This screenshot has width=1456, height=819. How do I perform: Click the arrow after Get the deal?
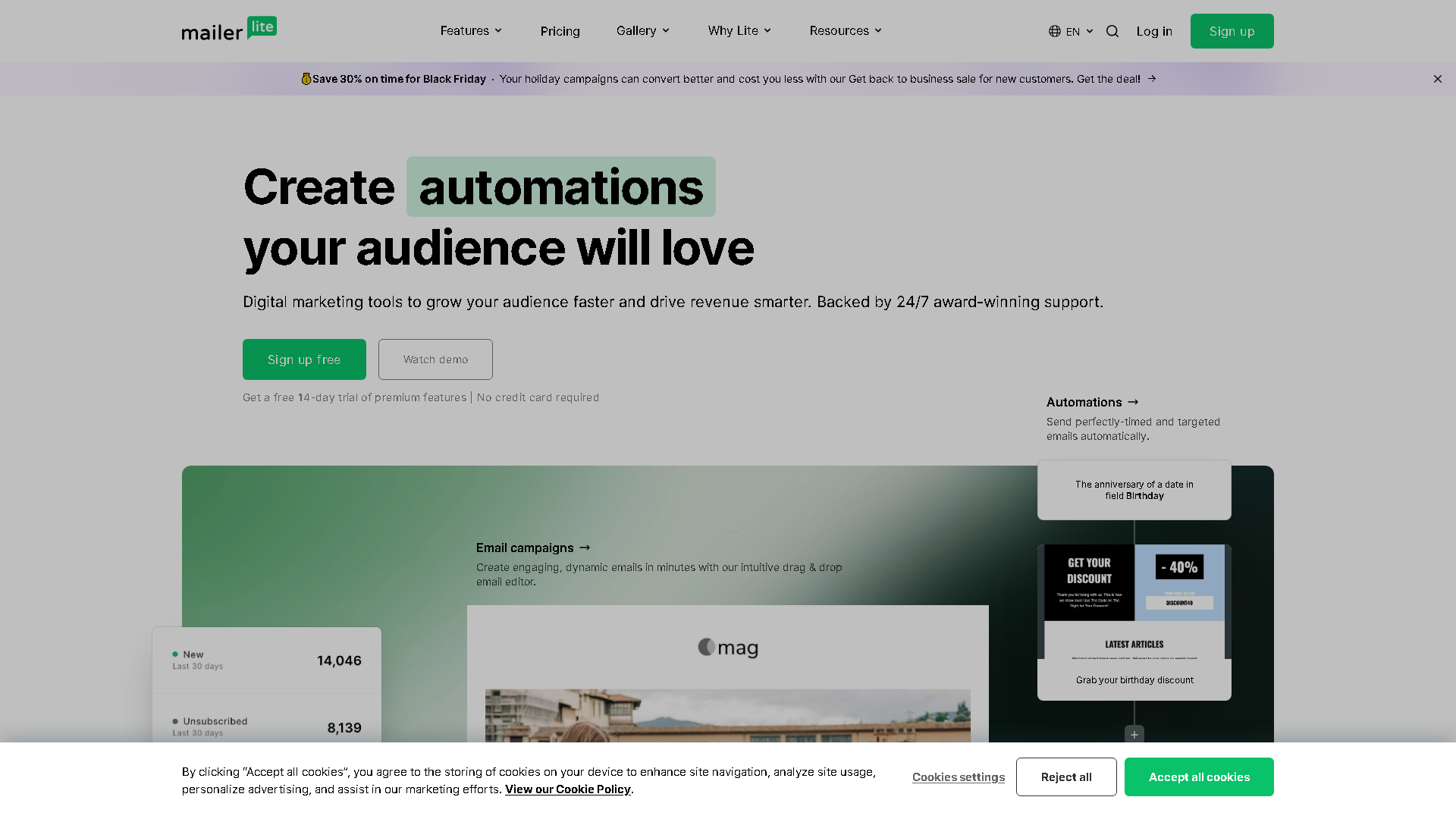tap(1151, 78)
